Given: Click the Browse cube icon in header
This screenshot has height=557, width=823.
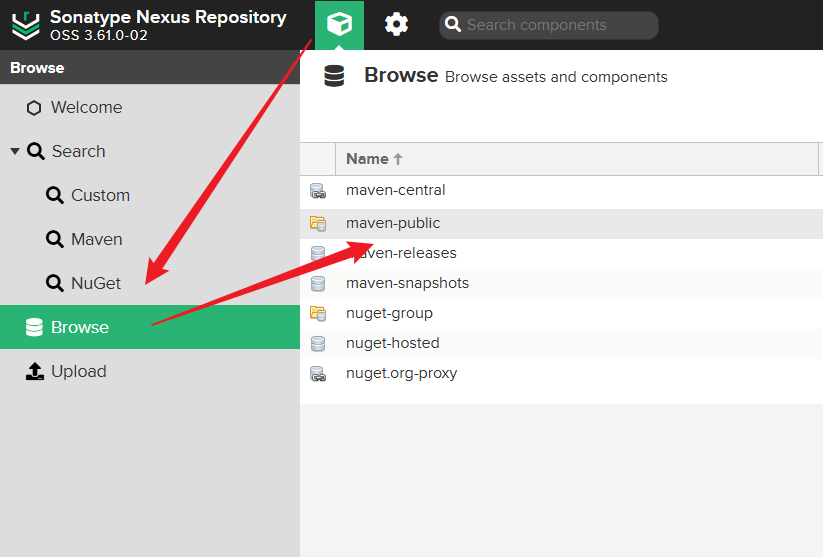Looking at the screenshot, I should point(339,24).
